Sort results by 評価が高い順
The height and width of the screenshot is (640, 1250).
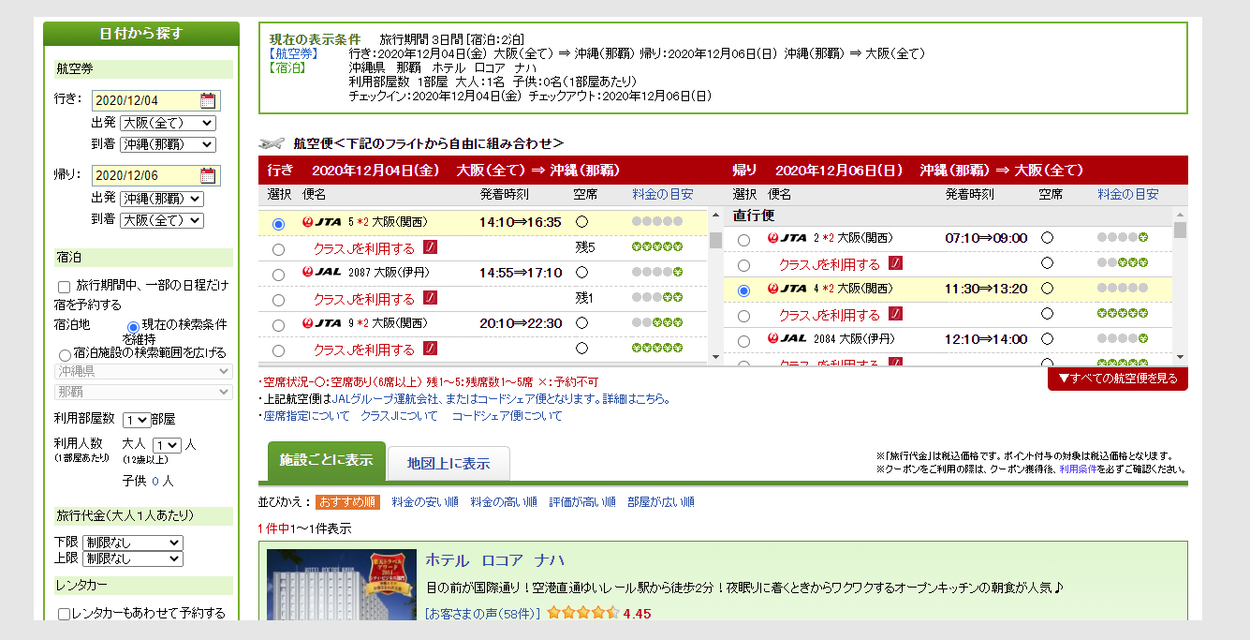(x=582, y=502)
